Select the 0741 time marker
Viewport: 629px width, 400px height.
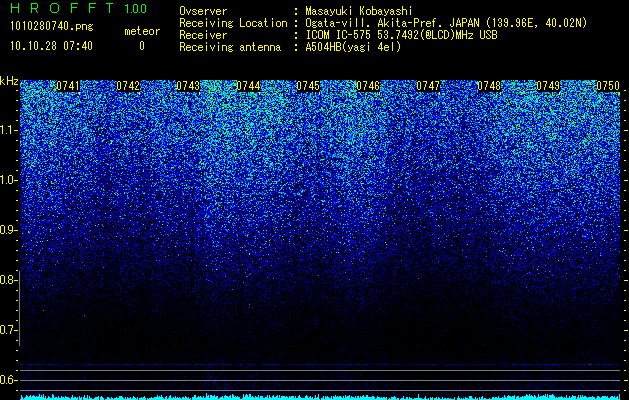click(68, 86)
